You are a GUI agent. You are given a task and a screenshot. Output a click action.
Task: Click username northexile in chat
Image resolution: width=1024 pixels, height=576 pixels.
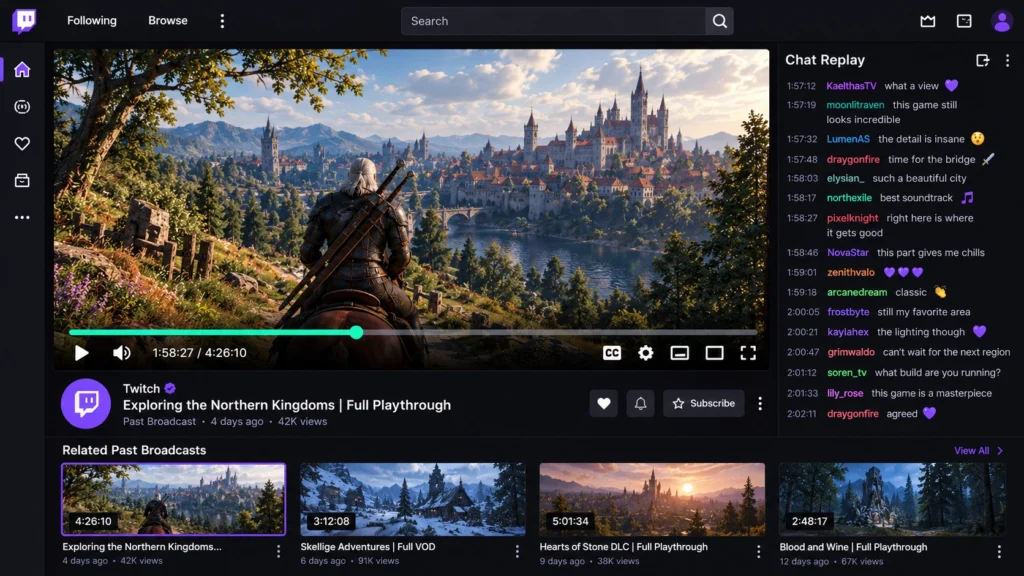click(849, 198)
